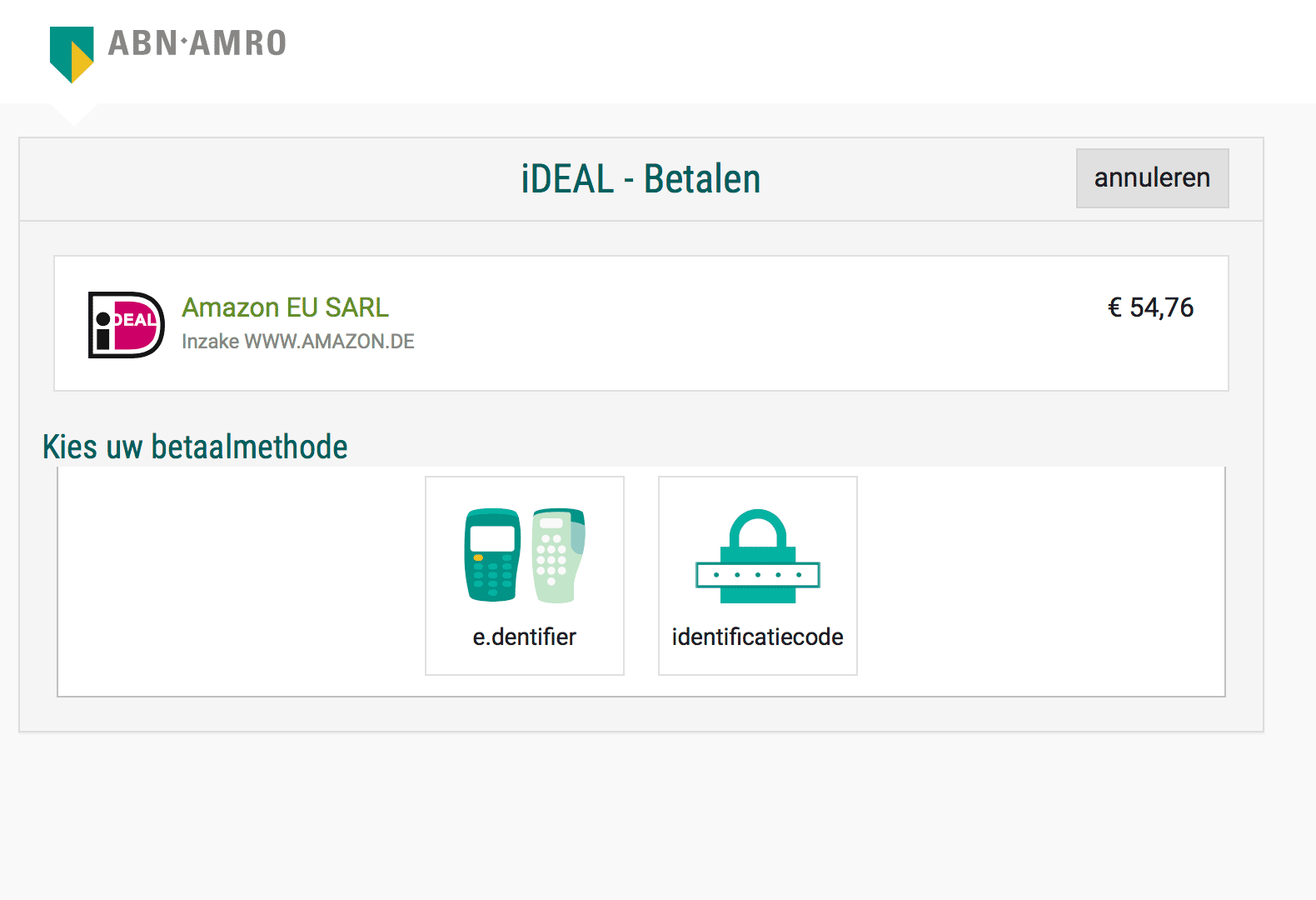This screenshot has width=1316, height=900.
Task: Click the iDEAL - Betalen heading
Action: (641, 179)
